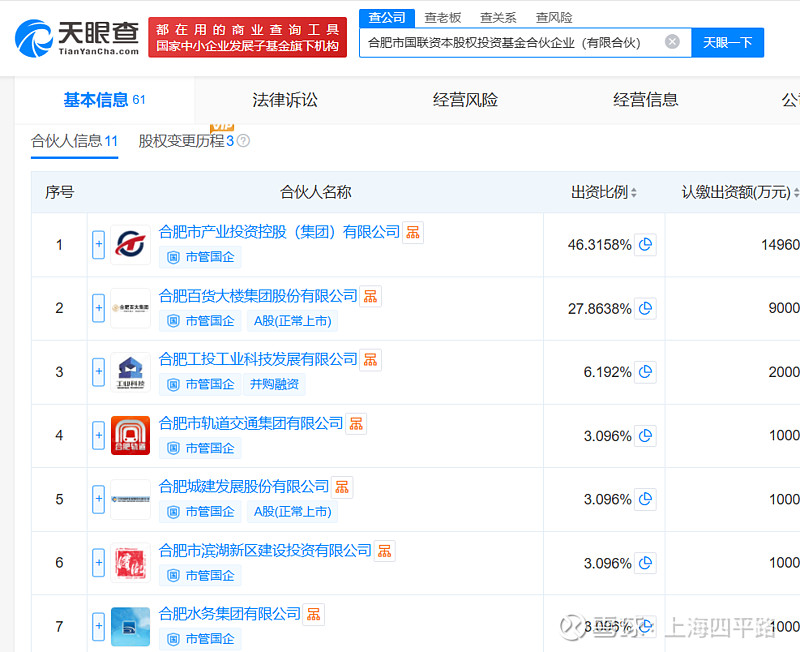Open pie chart icon beside 27.8638%
Screen dimensions: 800x652
click(x=645, y=309)
